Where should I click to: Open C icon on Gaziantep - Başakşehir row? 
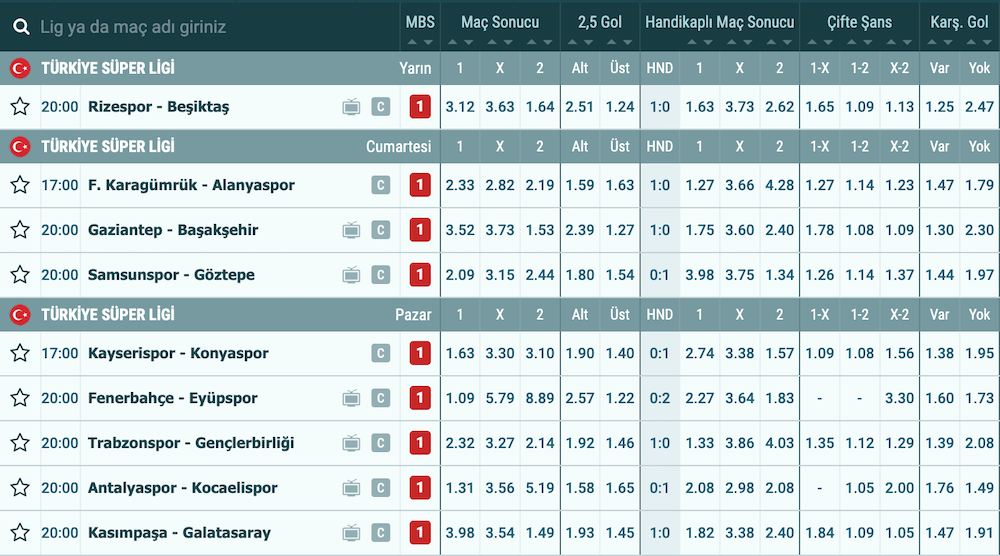[381, 230]
